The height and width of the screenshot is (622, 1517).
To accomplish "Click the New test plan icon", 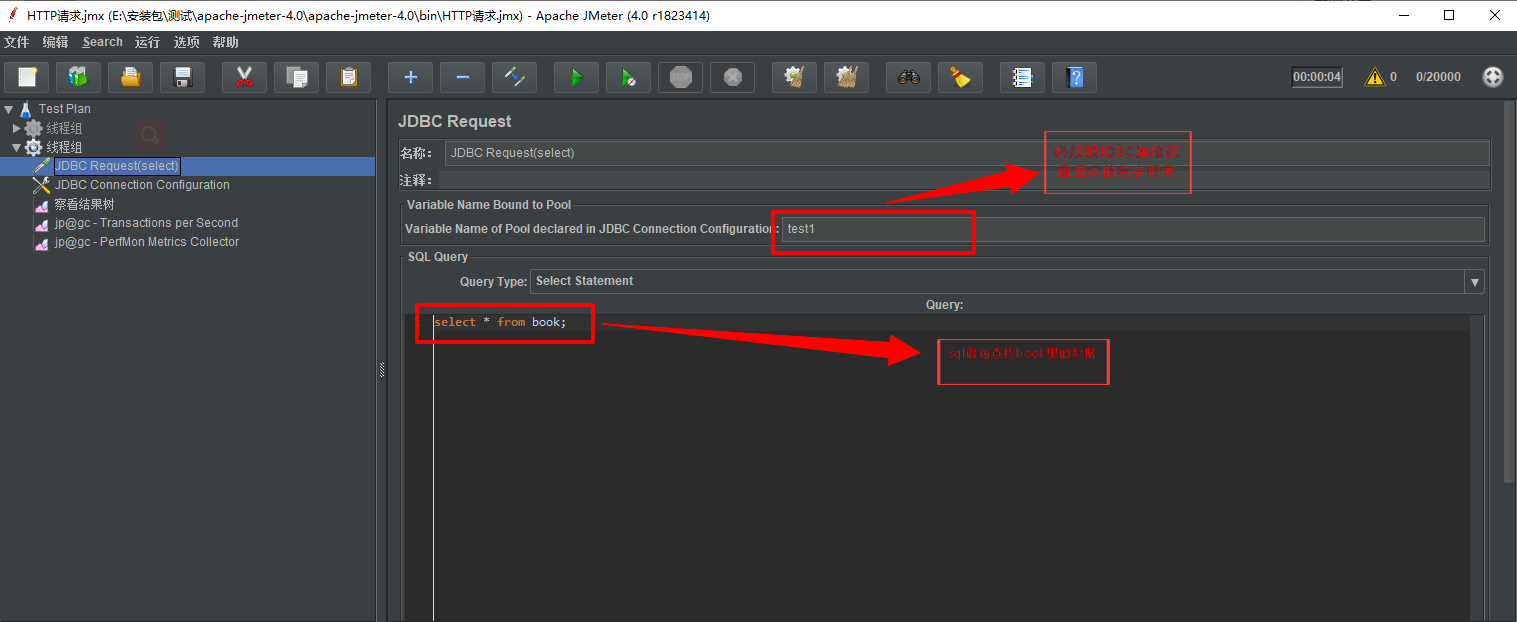I will point(27,77).
